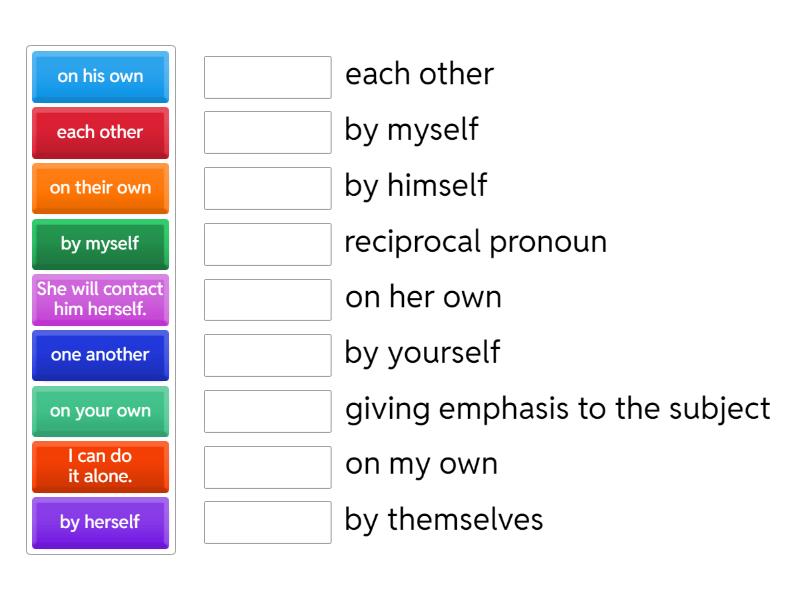Click the answer box next to 'on my own'
800x600 pixels.
266,465
